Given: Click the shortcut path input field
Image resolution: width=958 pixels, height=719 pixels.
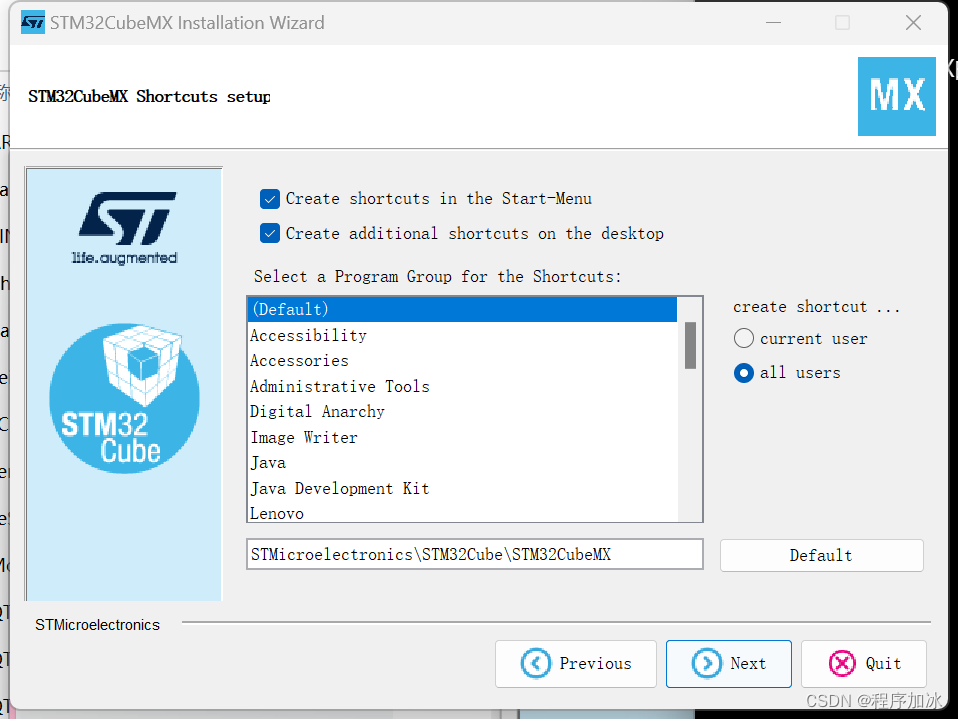Looking at the screenshot, I should (475, 554).
